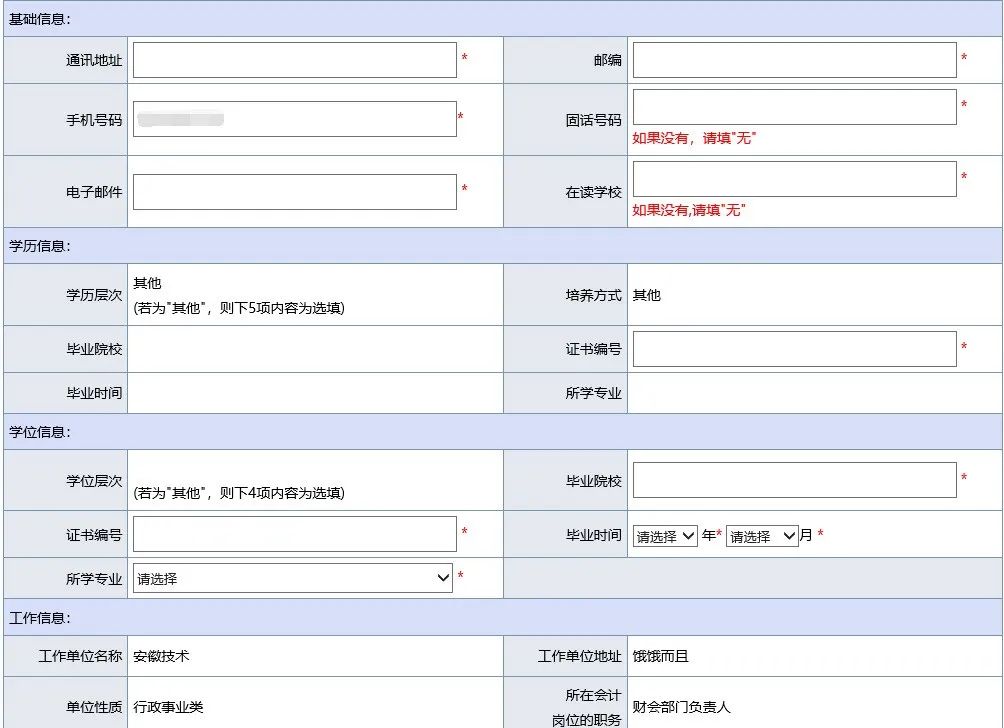Select the 固话号码 text field
This screenshot has width=1004, height=728.
tap(794, 107)
